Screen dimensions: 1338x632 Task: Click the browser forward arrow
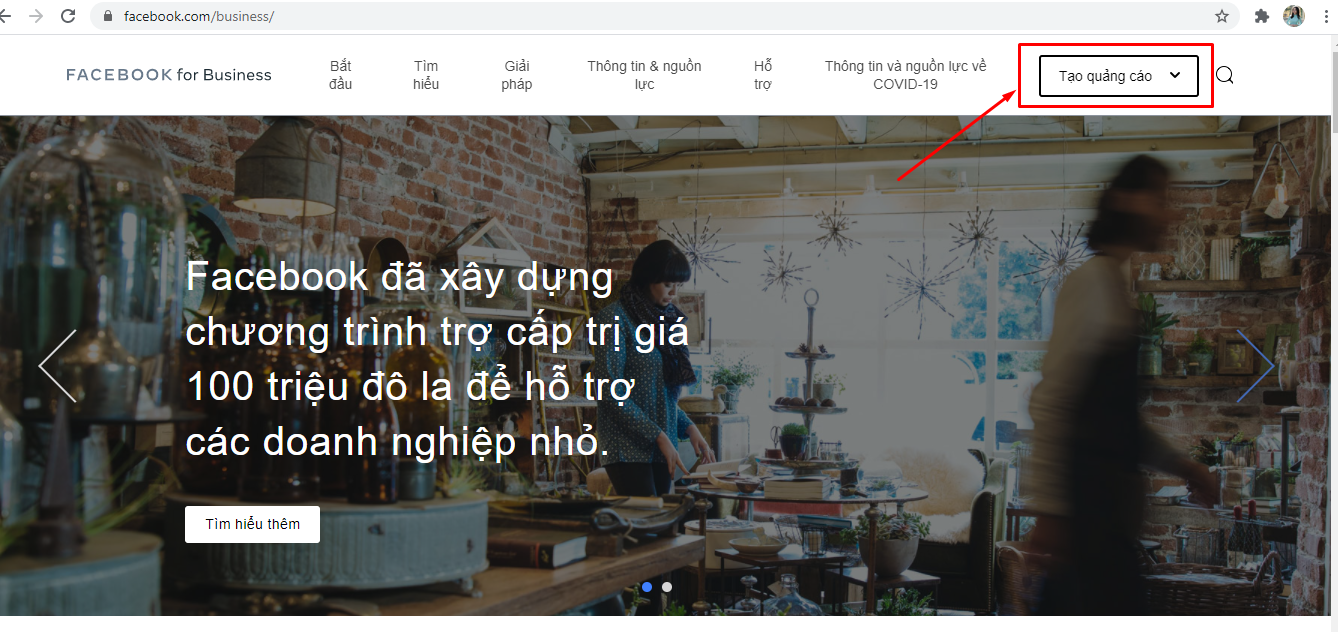37,16
